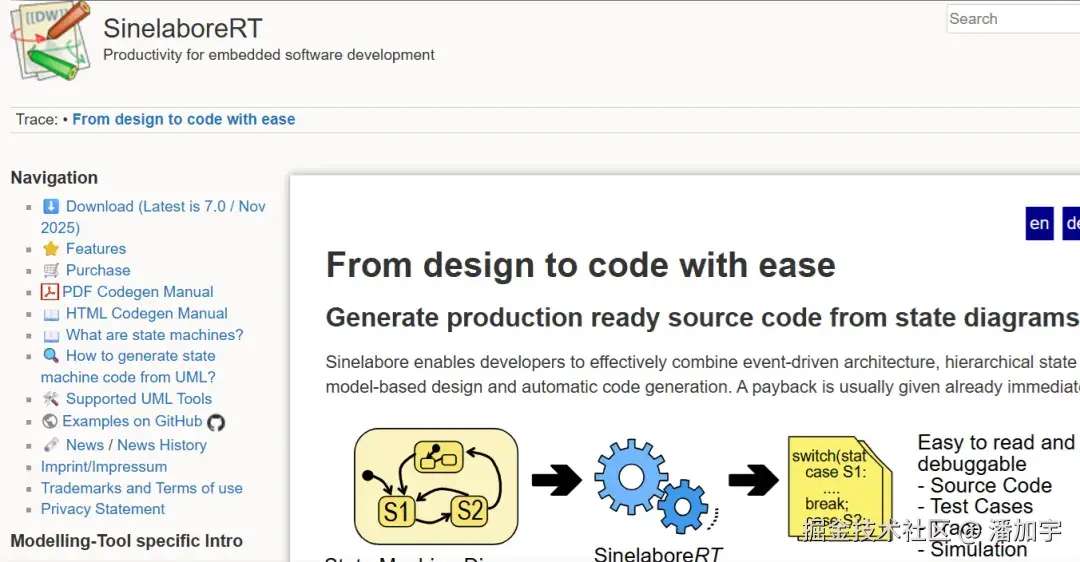The width and height of the screenshot is (1080, 562).
Task: Click the book icon beside HTML Codegen Manual
Action: [50, 314]
